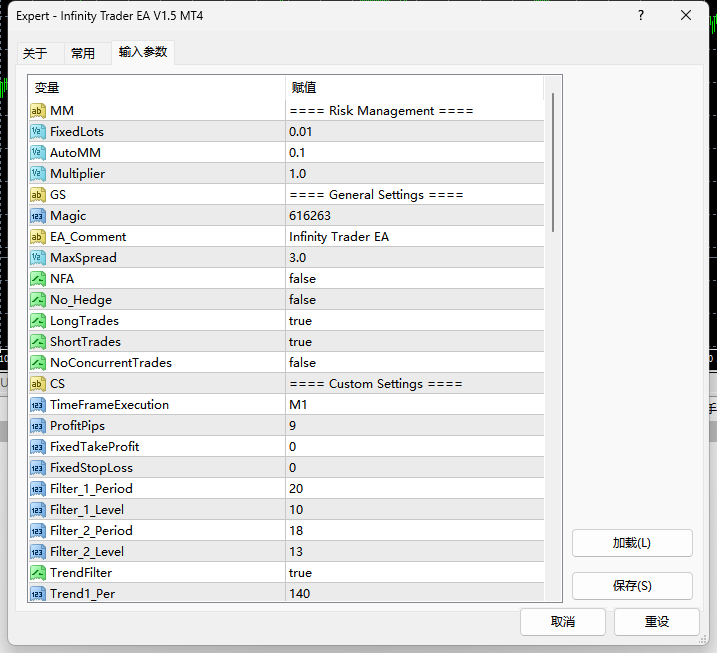This screenshot has height=653, width=717.
Task: Click the integer icon beside FixedTakeProfit
Action: tap(38, 447)
